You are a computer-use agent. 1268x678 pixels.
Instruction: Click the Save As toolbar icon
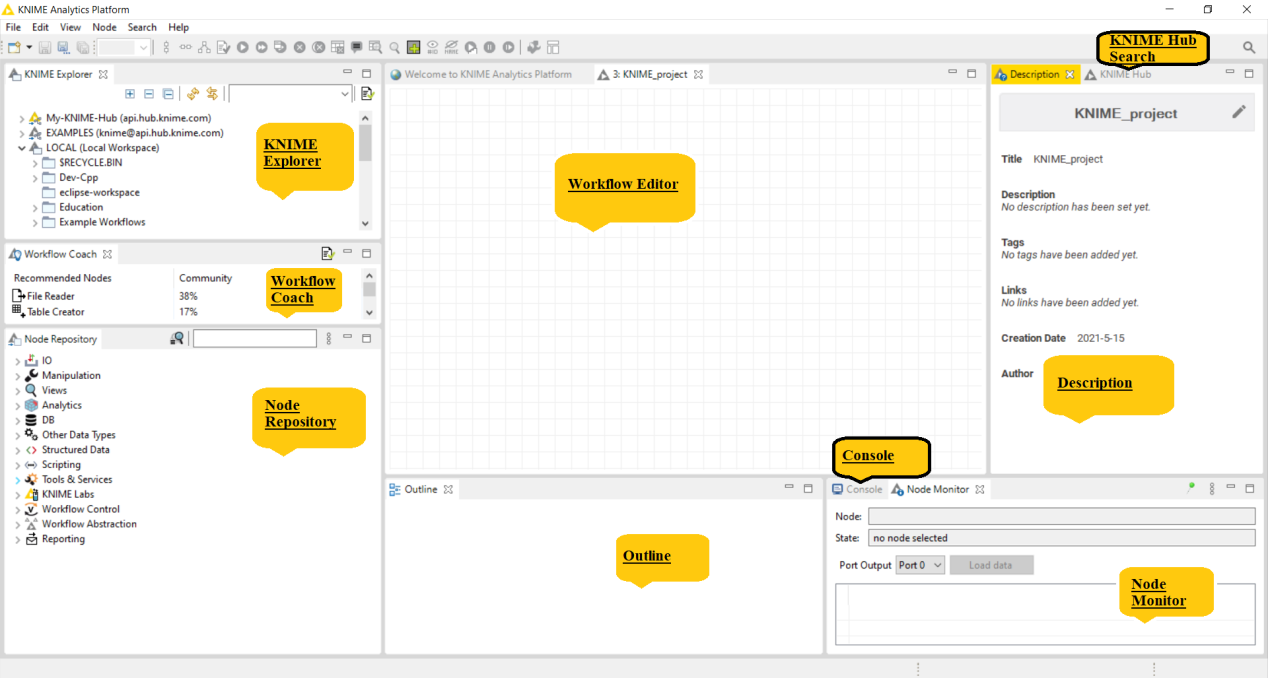click(64, 47)
